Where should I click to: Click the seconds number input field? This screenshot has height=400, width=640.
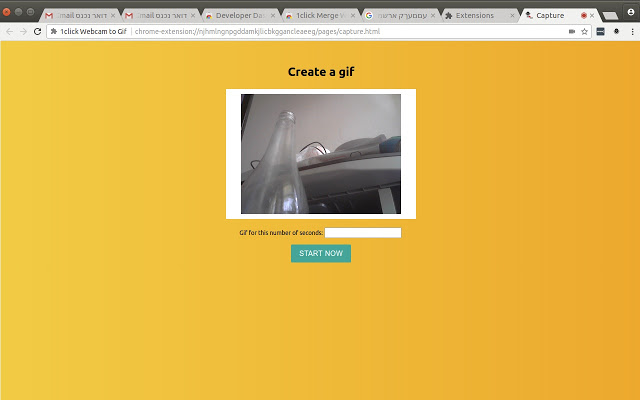click(x=363, y=233)
